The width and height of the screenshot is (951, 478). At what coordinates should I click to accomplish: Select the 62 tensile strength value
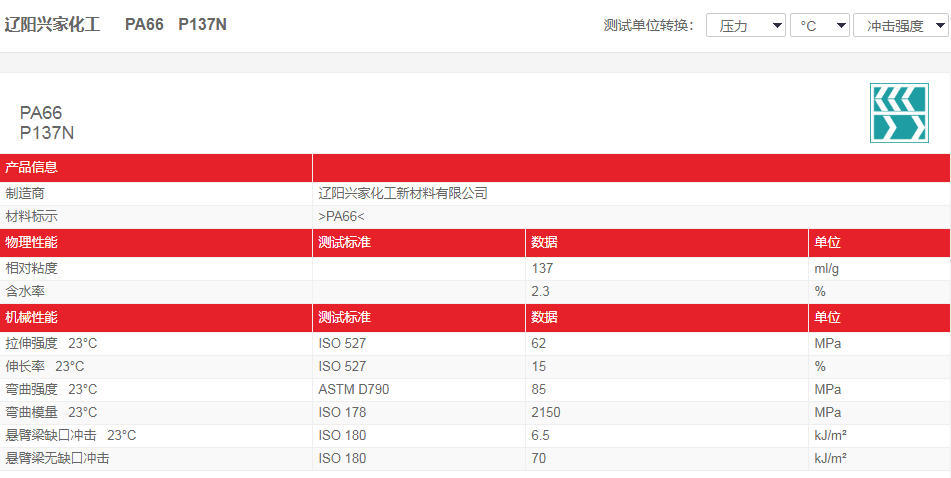[x=539, y=343]
